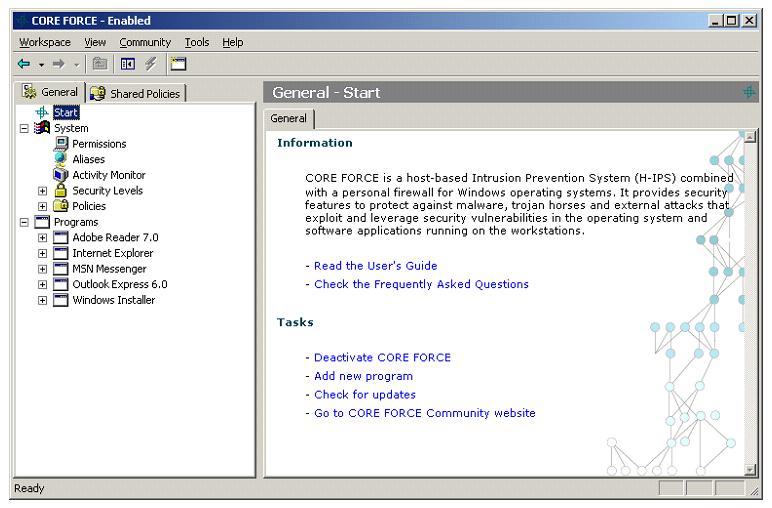772x508 pixels.
Task: Open Aliases via its globe icon
Action: 60,159
